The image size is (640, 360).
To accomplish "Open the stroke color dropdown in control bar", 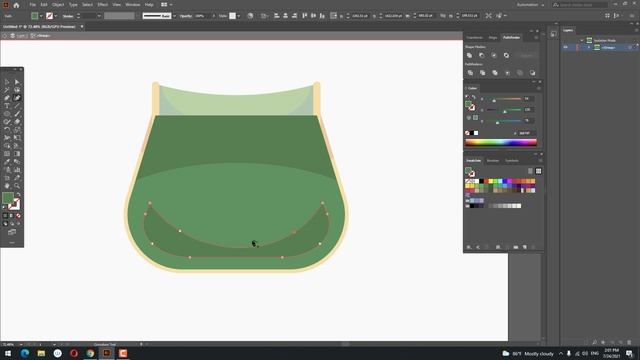I will pos(56,16).
